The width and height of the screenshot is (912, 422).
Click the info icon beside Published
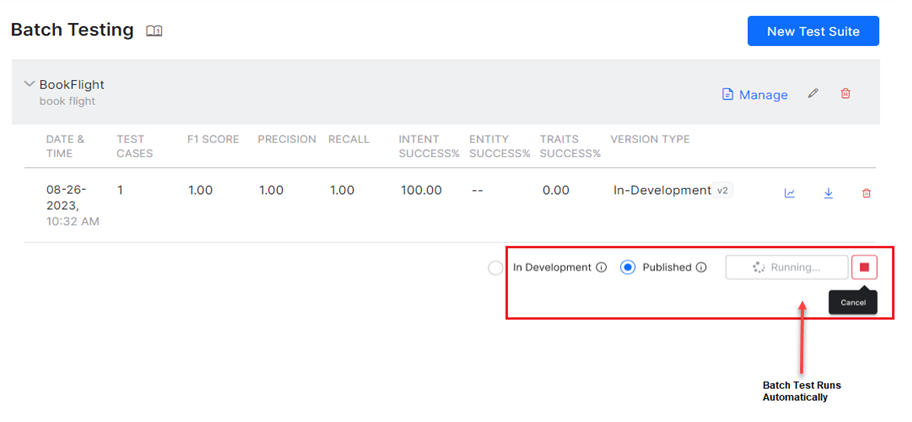tap(701, 268)
